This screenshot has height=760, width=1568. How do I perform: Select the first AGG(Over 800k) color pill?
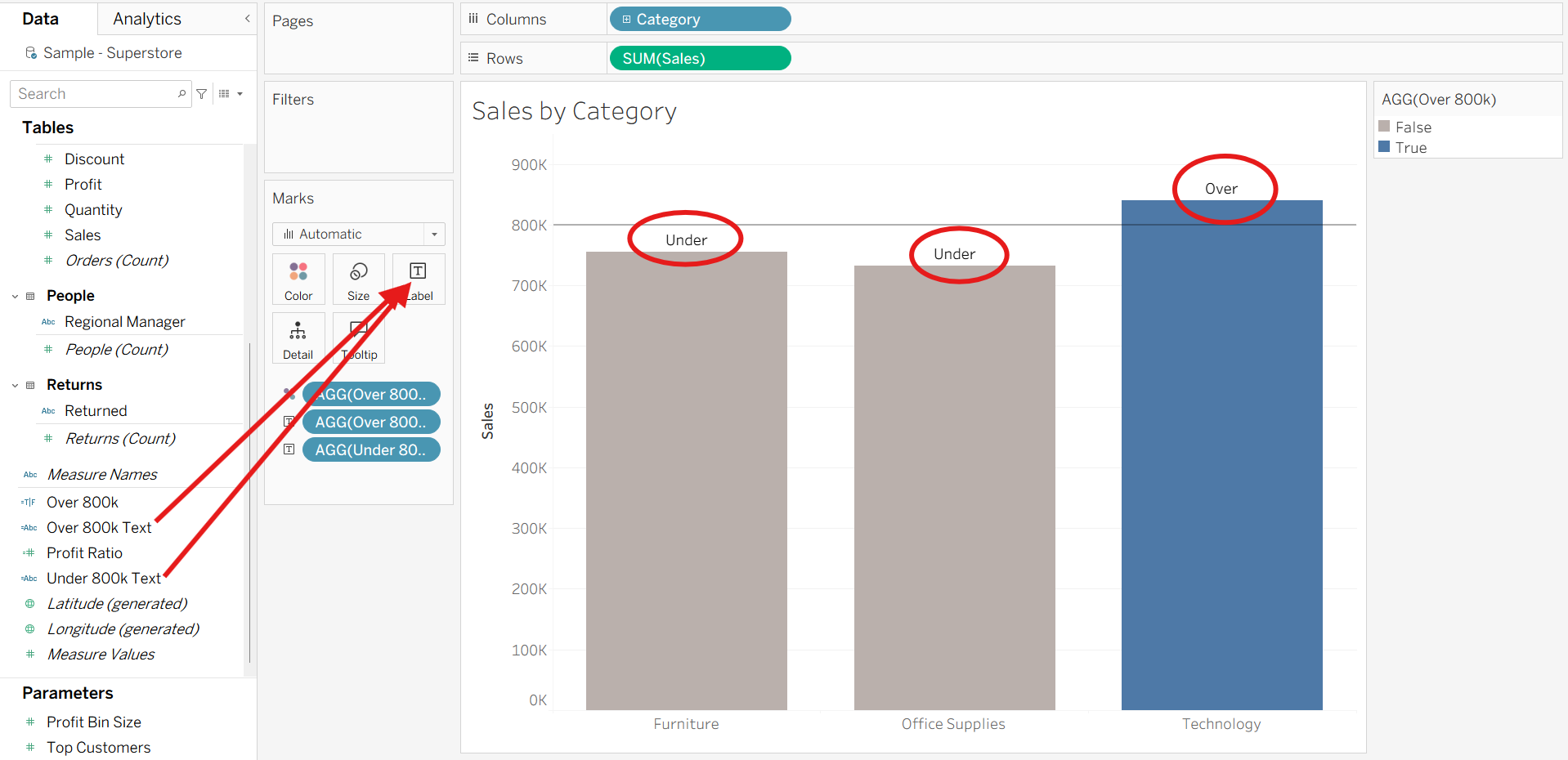[x=371, y=394]
